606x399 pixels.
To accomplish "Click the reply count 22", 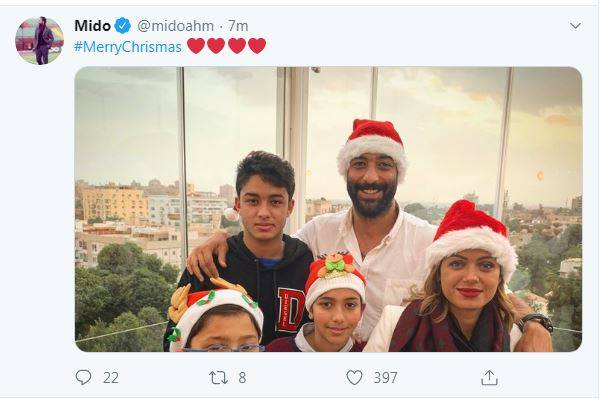I will pyautogui.click(x=111, y=377).
